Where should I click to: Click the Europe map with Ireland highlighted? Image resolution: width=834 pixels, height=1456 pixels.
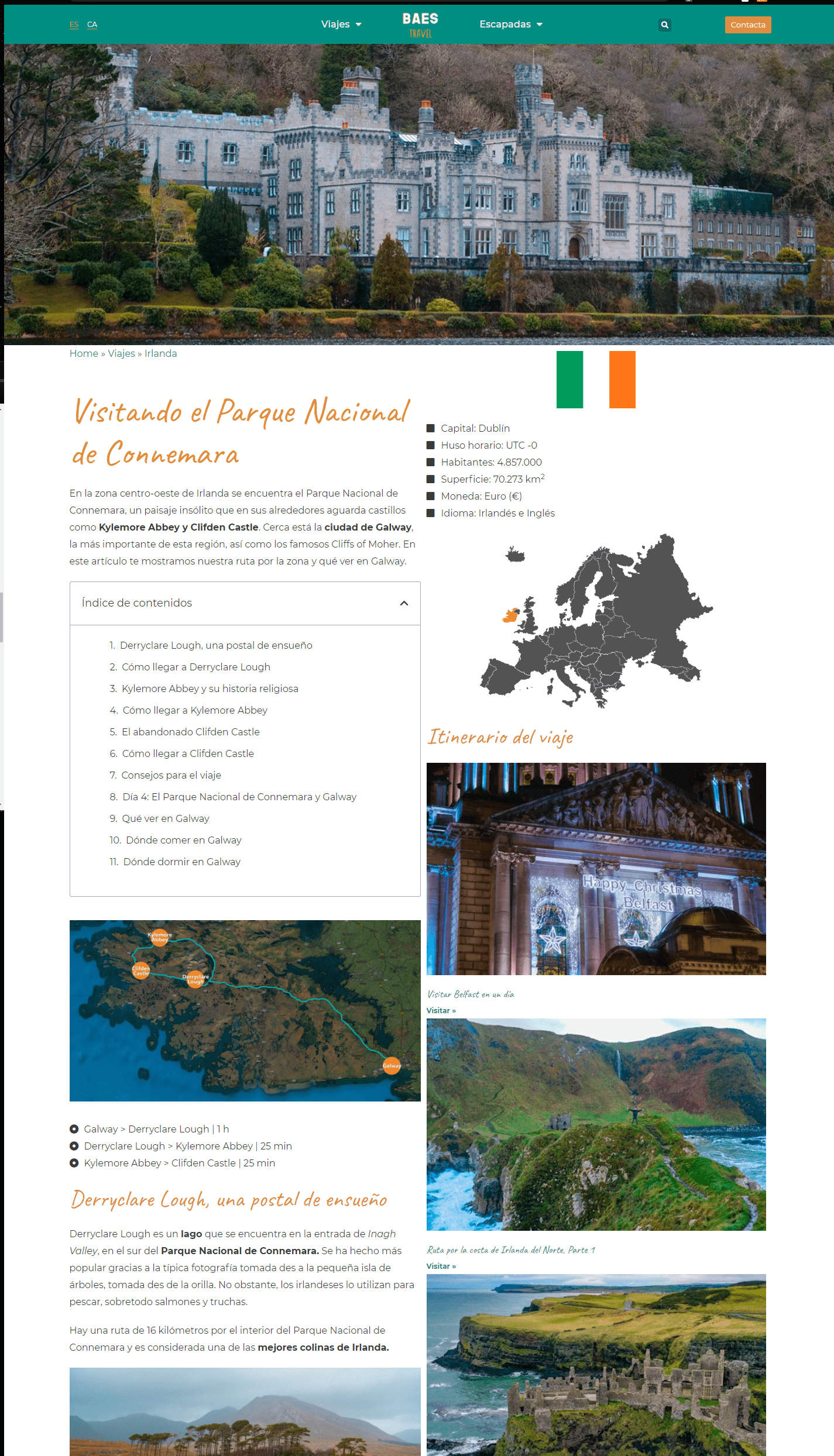tap(596, 621)
